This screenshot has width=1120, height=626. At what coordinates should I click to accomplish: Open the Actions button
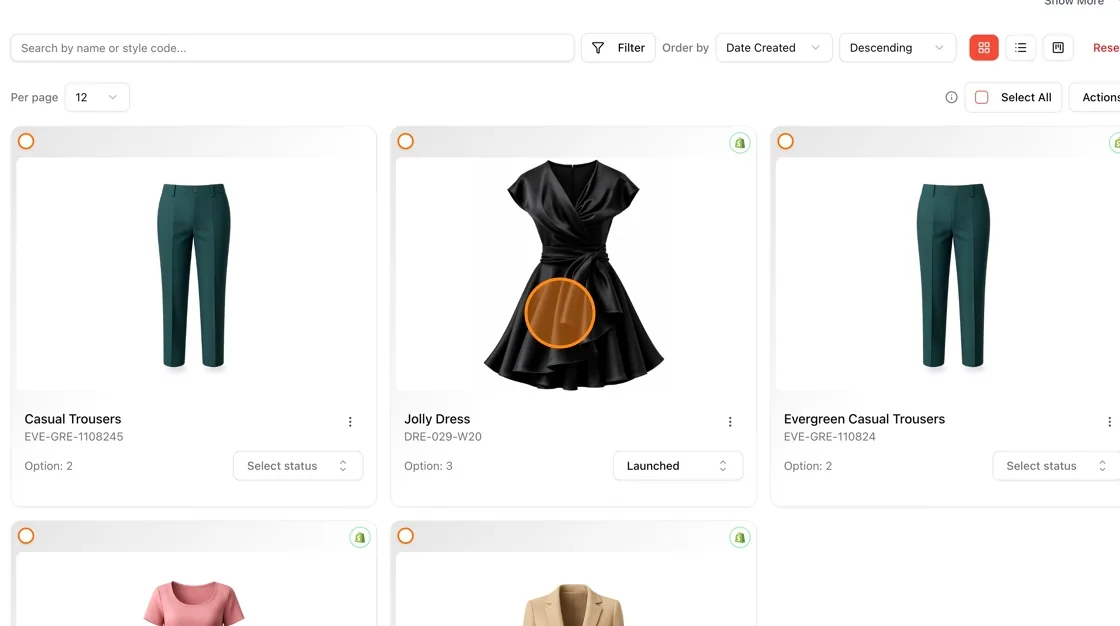[1096, 97]
